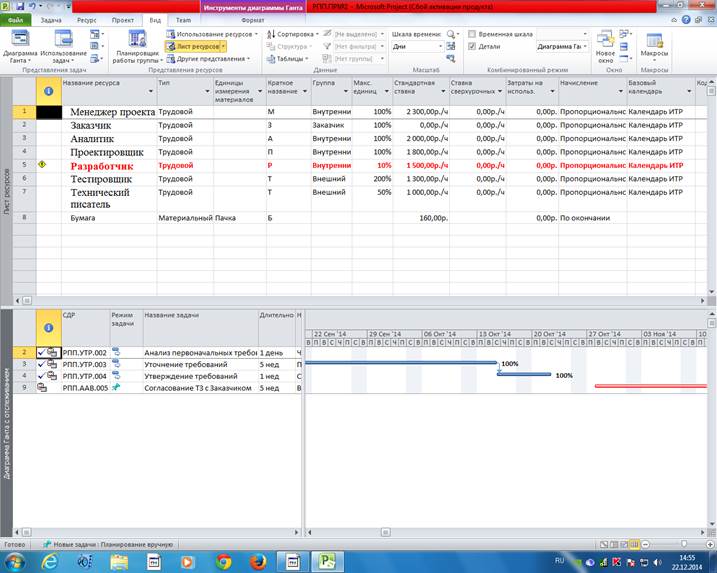Select Использование ресурсов view
Viewport: 717px width, 573px height.
(212, 34)
